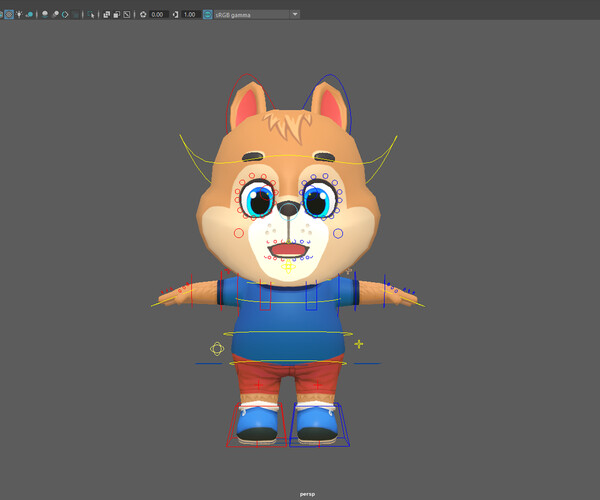Click the exposure value field showing 0.00
Viewport: 600px width, 500px height.
[x=158, y=15]
